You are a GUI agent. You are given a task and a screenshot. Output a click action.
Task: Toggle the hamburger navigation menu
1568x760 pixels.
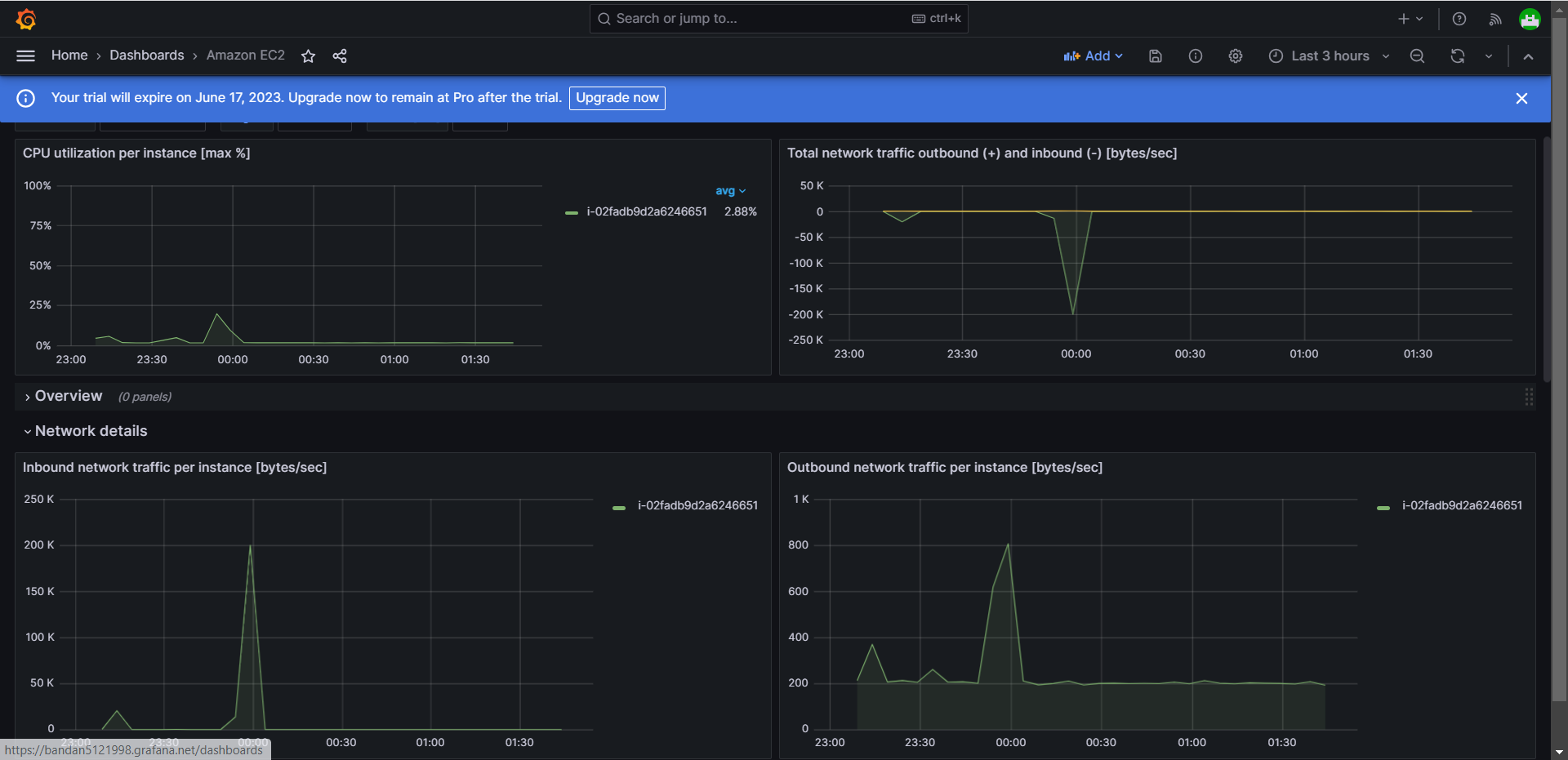tap(26, 56)
